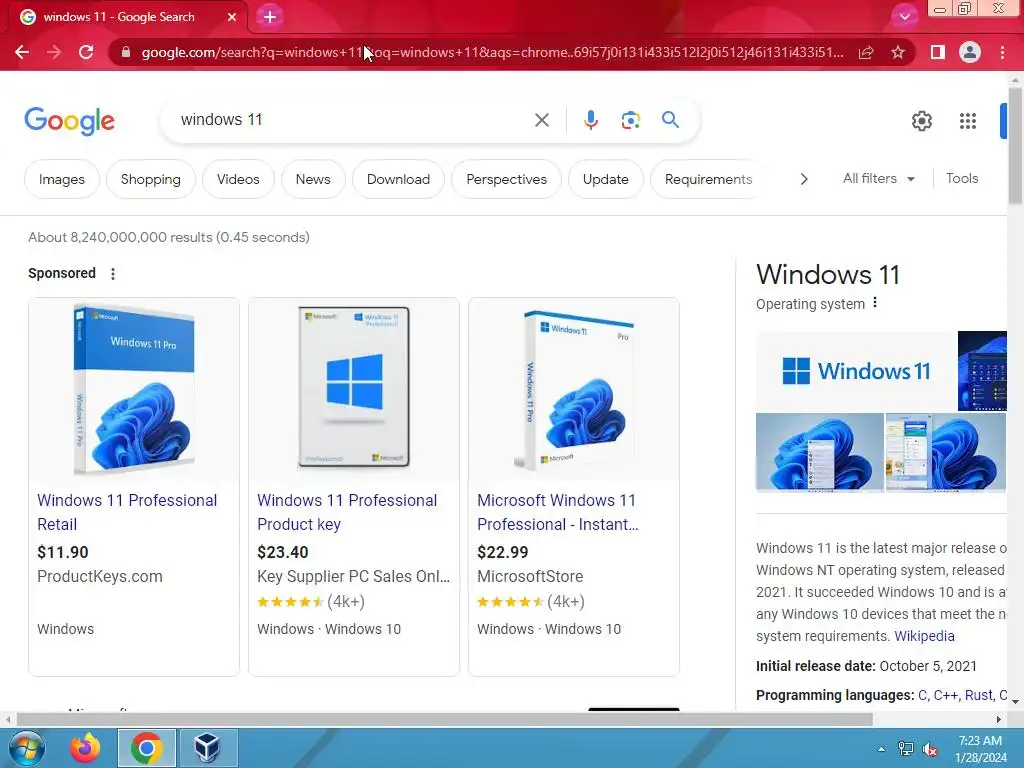The height and width of the screenshot is (768, 1024).
Task: Go back to the previous page
Action: point(22,52)
